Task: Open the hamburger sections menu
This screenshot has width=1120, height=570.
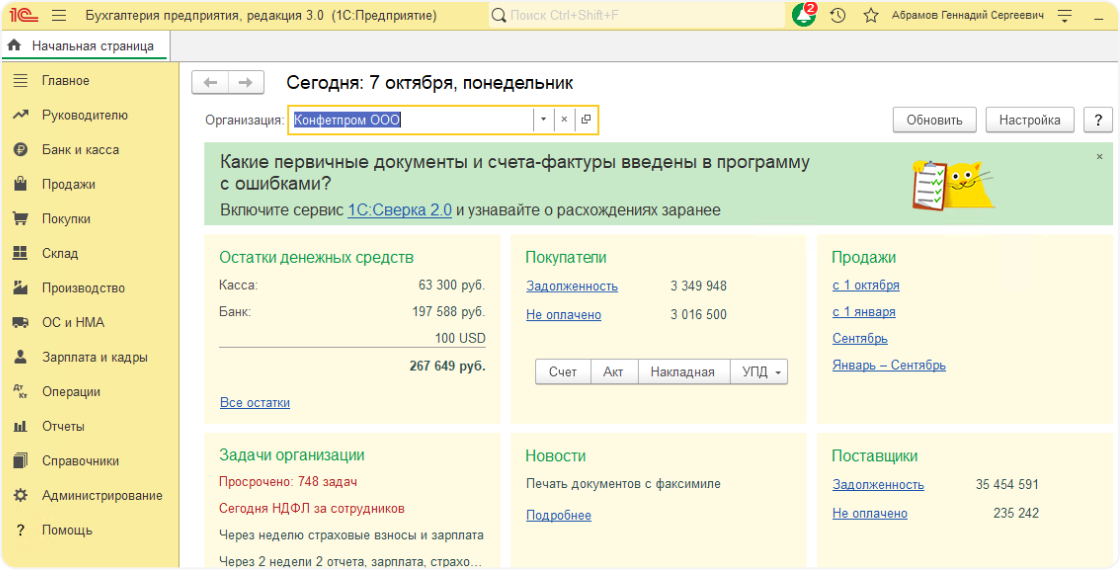Action: [x=59, y=15]
